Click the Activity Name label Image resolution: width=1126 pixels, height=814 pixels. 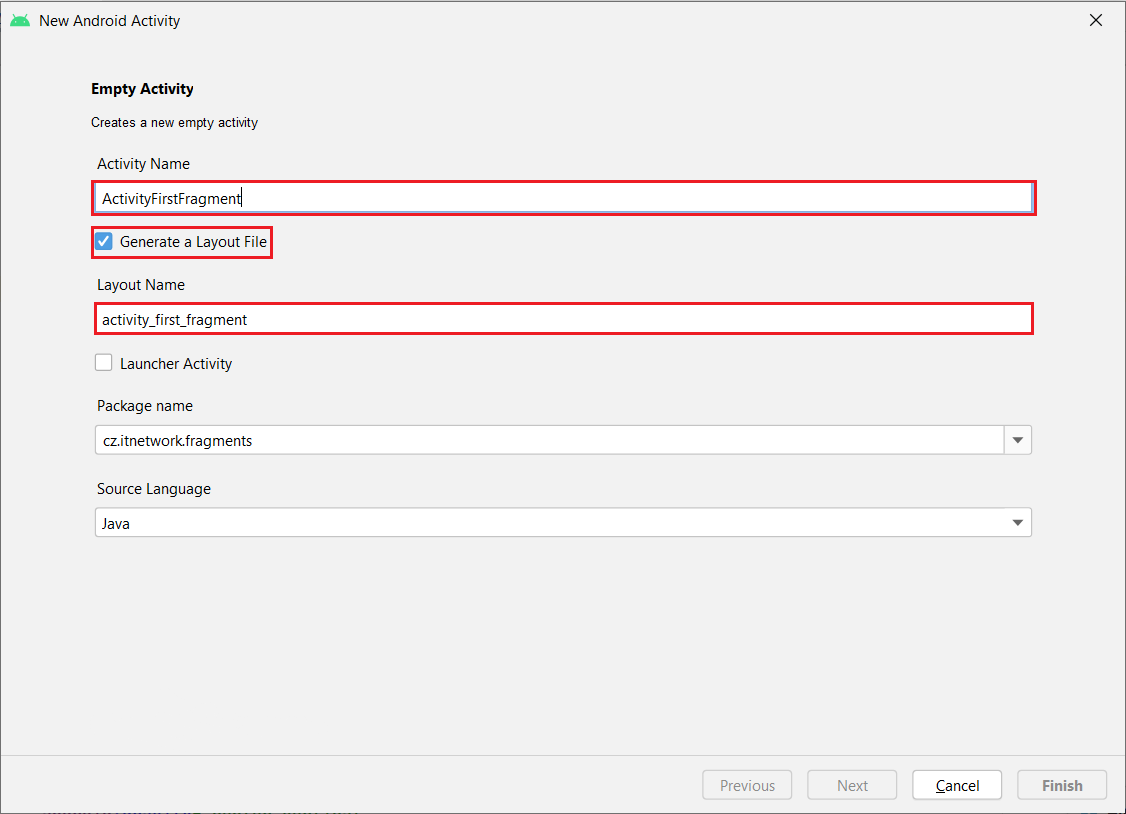click(143, 164)
